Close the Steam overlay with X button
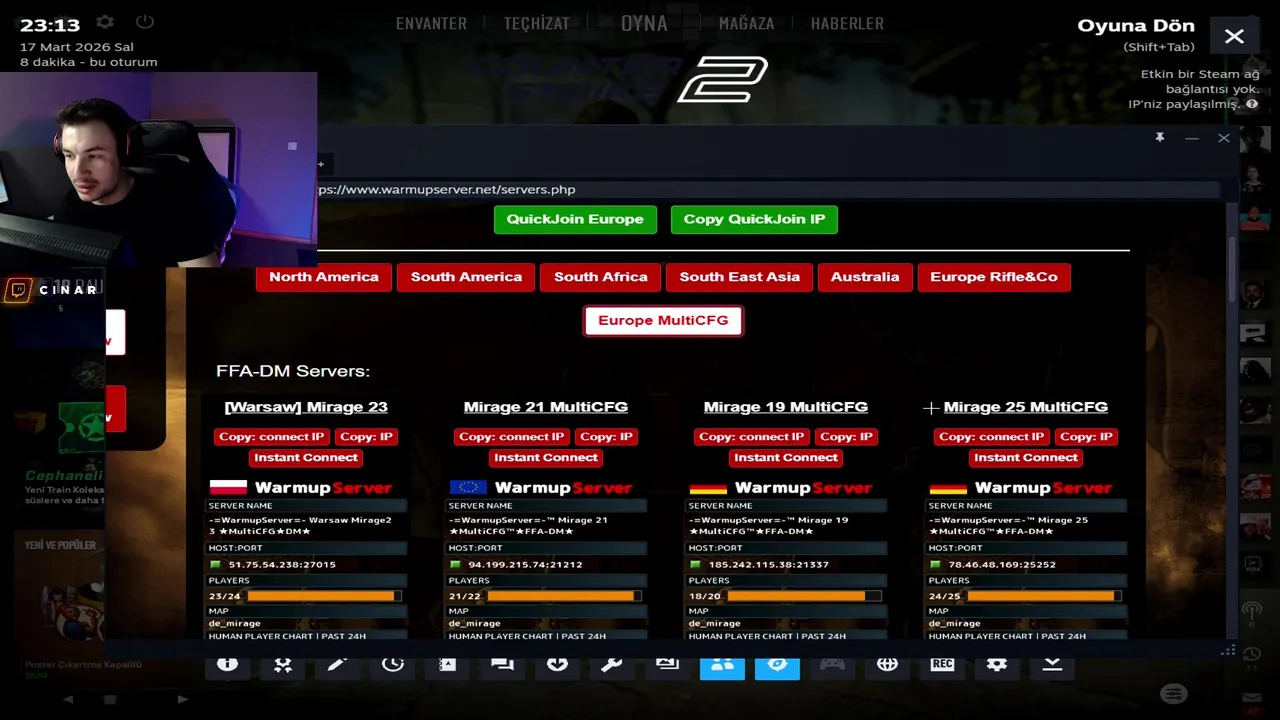1280x720 pixels. coord(1234,36)
